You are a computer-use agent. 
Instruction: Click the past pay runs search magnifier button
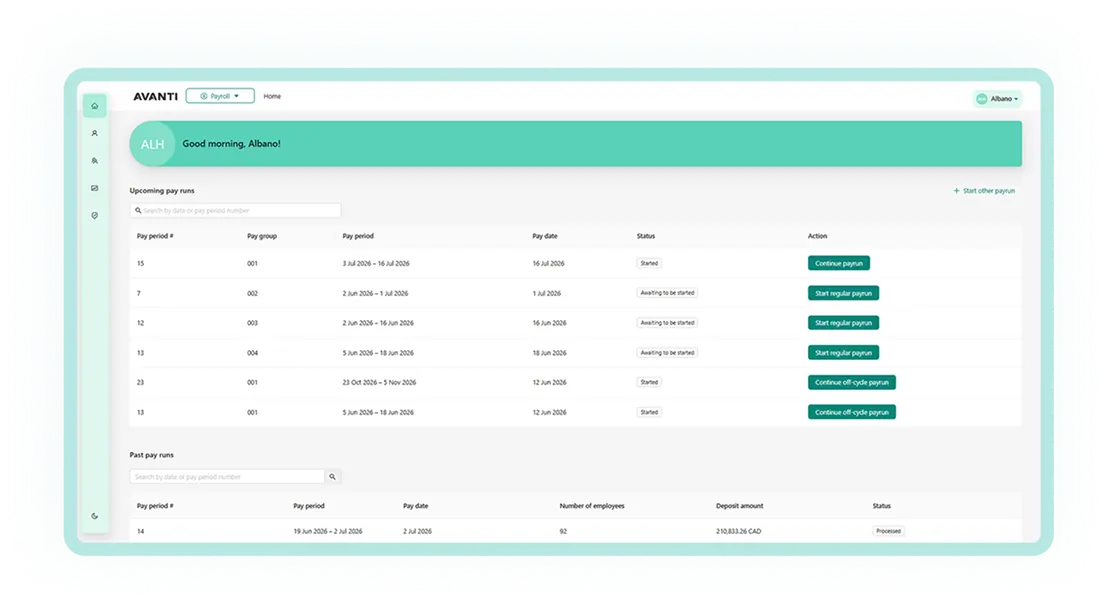(332, 477)
